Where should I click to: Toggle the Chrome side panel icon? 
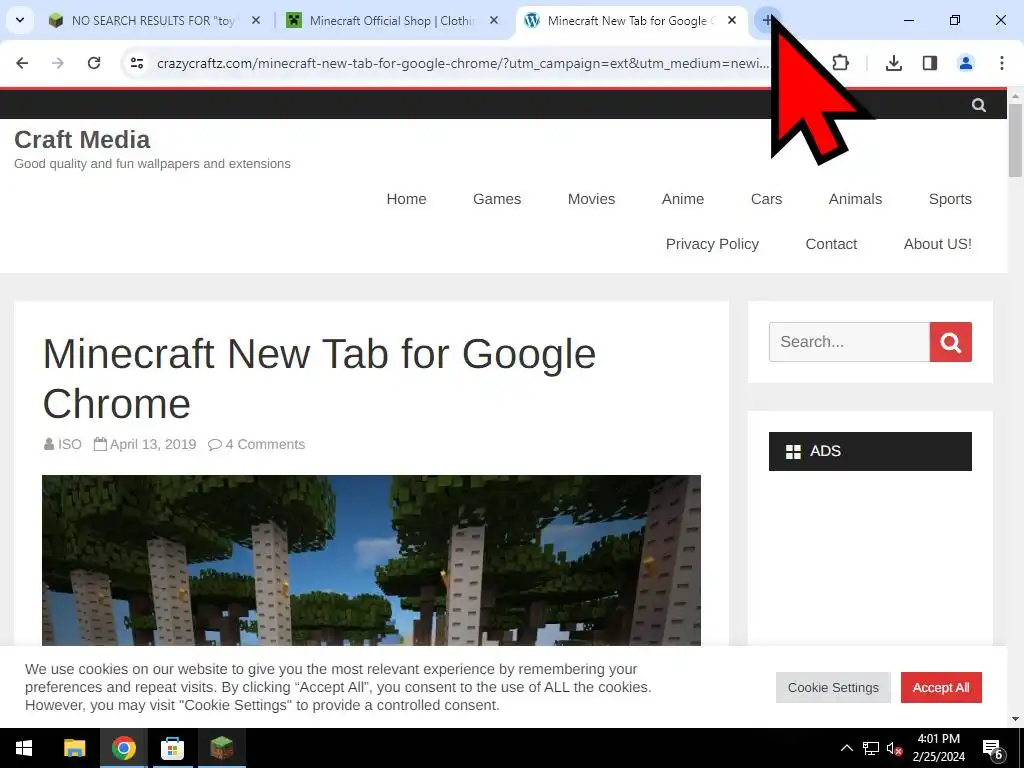[x=929, y=63]
